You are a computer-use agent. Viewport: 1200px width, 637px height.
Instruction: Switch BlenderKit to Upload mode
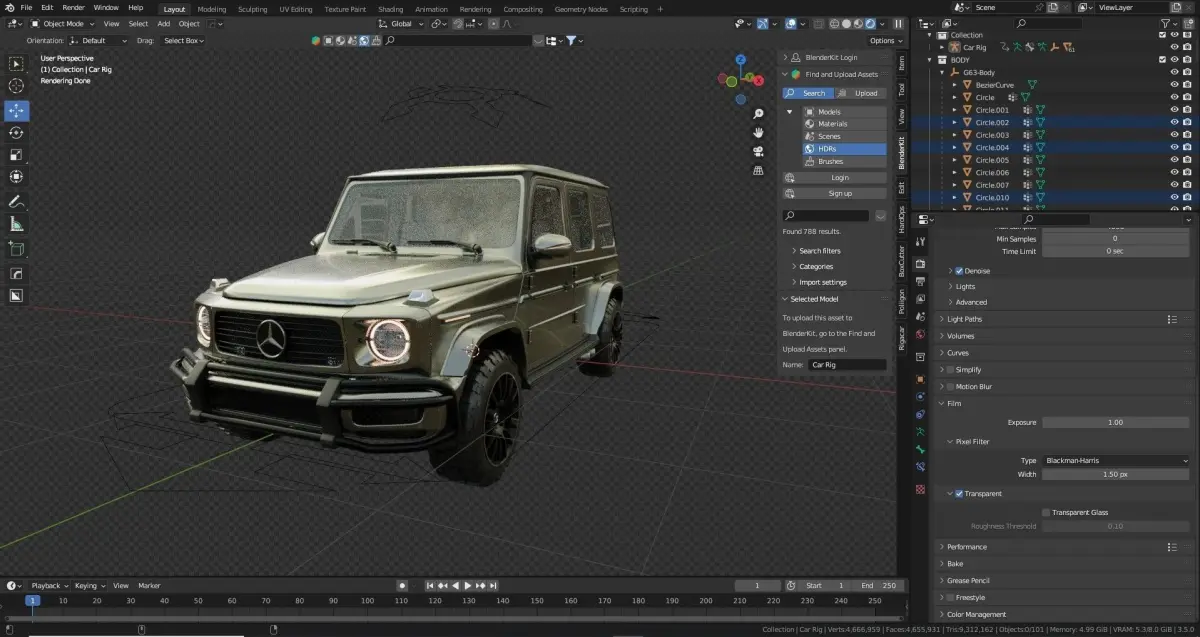(x=861, y=93)
